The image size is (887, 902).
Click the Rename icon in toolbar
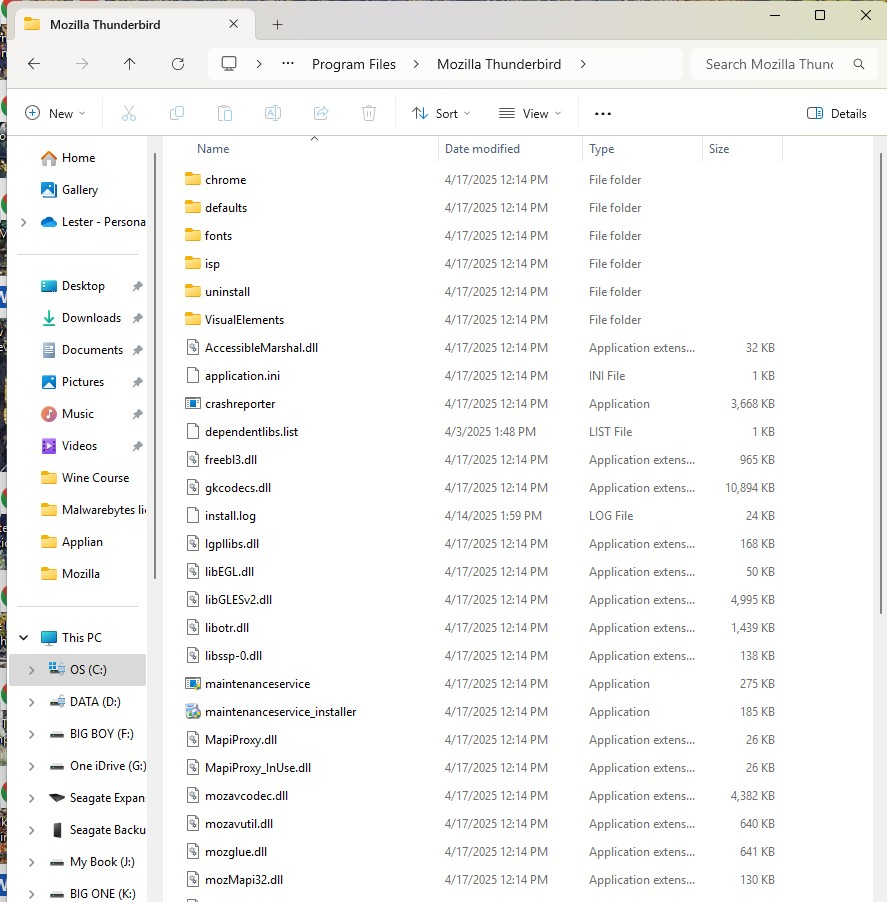[x=273, y=113]
